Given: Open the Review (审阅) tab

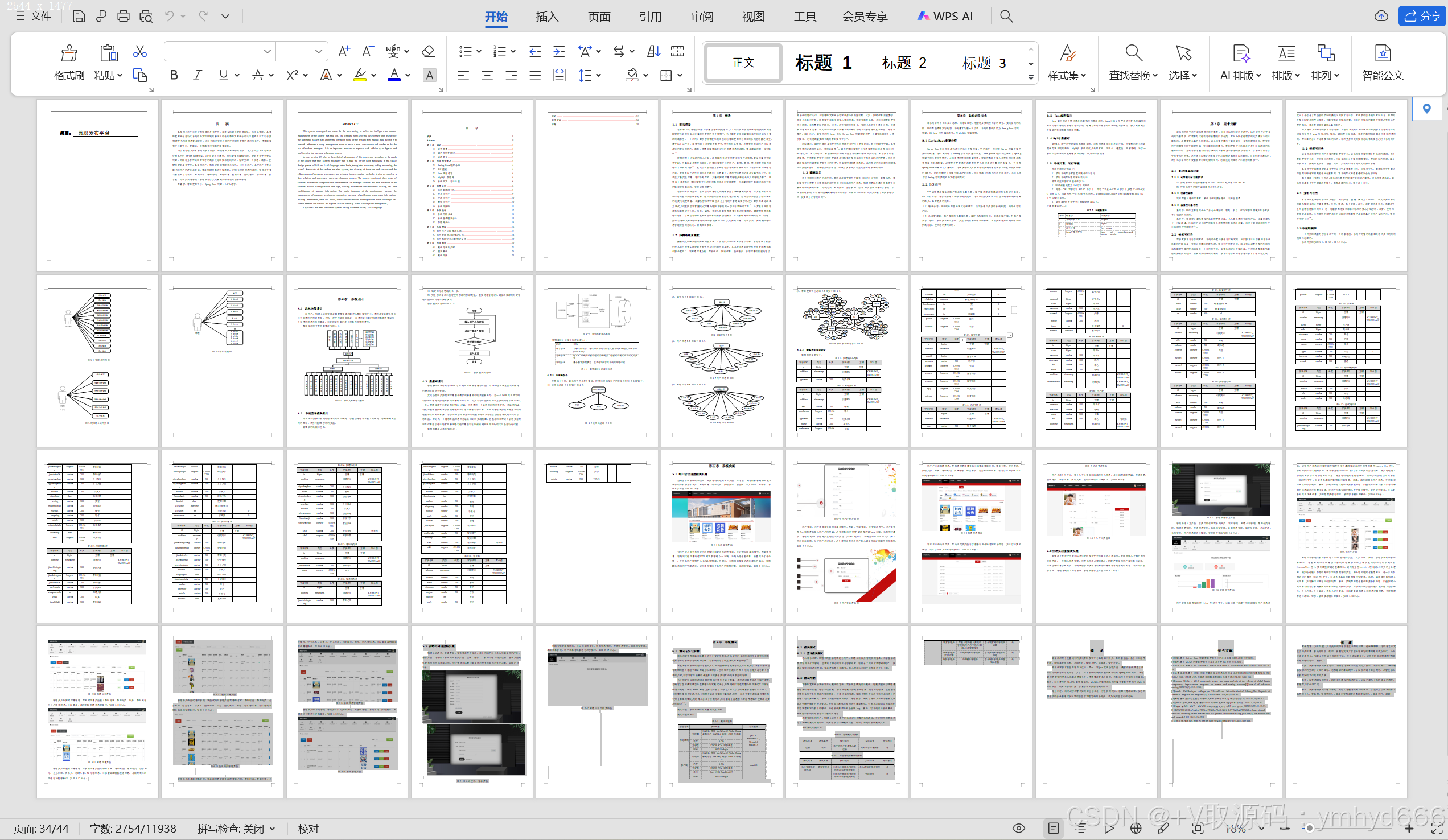Looking at the screenshot, I should click(x=702, y=17).
